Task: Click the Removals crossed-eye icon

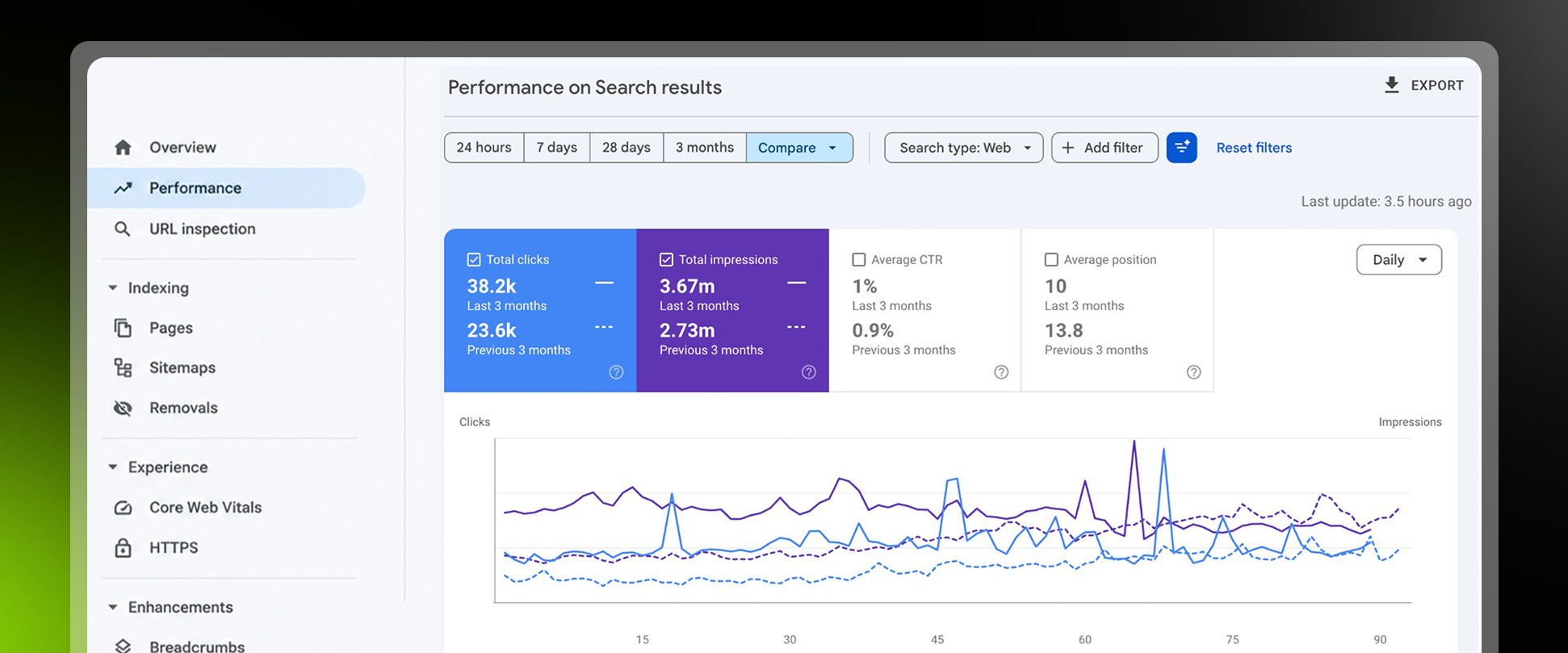Action: tap(123, 408)
